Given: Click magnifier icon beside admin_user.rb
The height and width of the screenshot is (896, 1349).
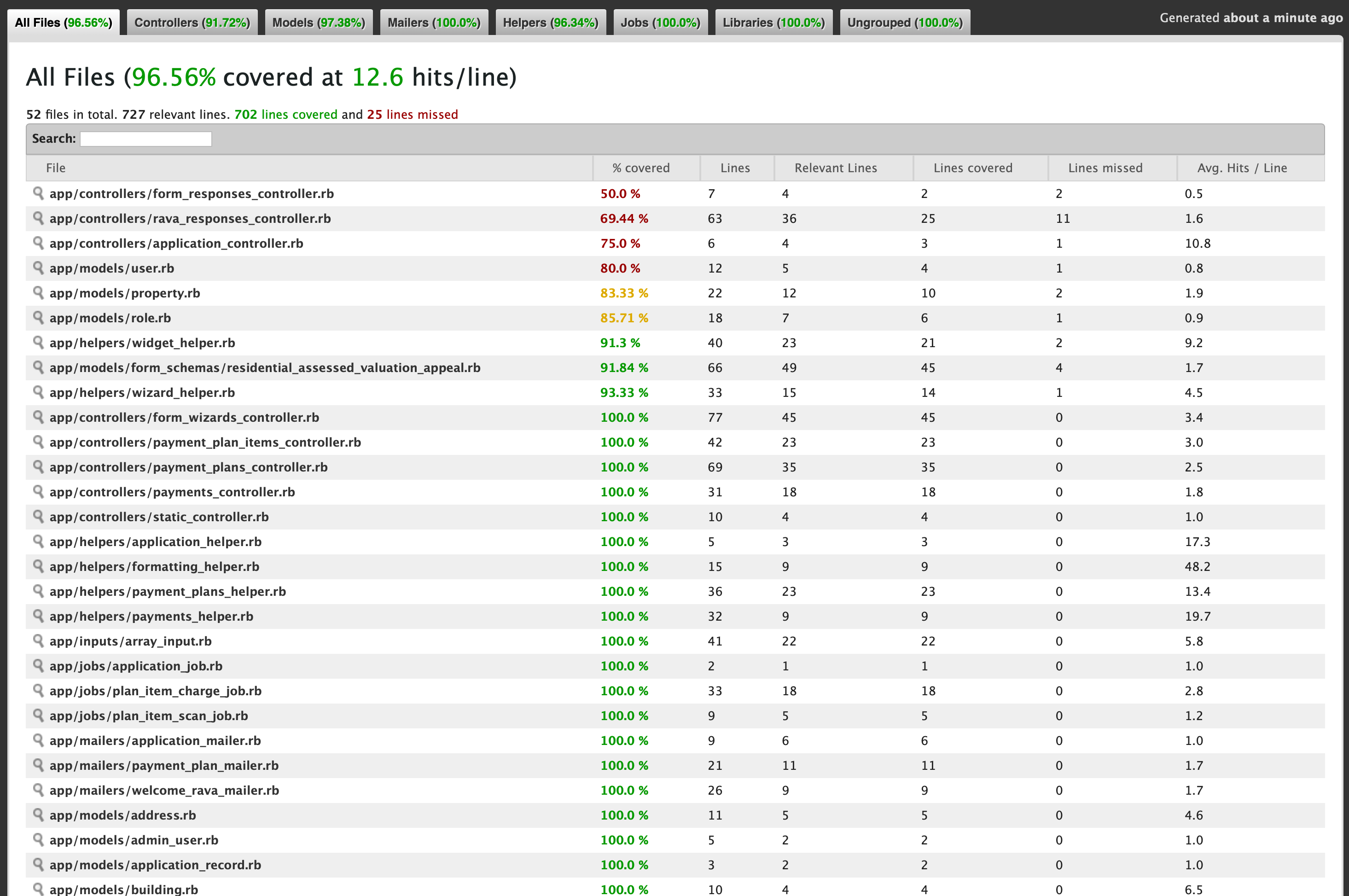Looking at the screenshot, I should point(38,839).
